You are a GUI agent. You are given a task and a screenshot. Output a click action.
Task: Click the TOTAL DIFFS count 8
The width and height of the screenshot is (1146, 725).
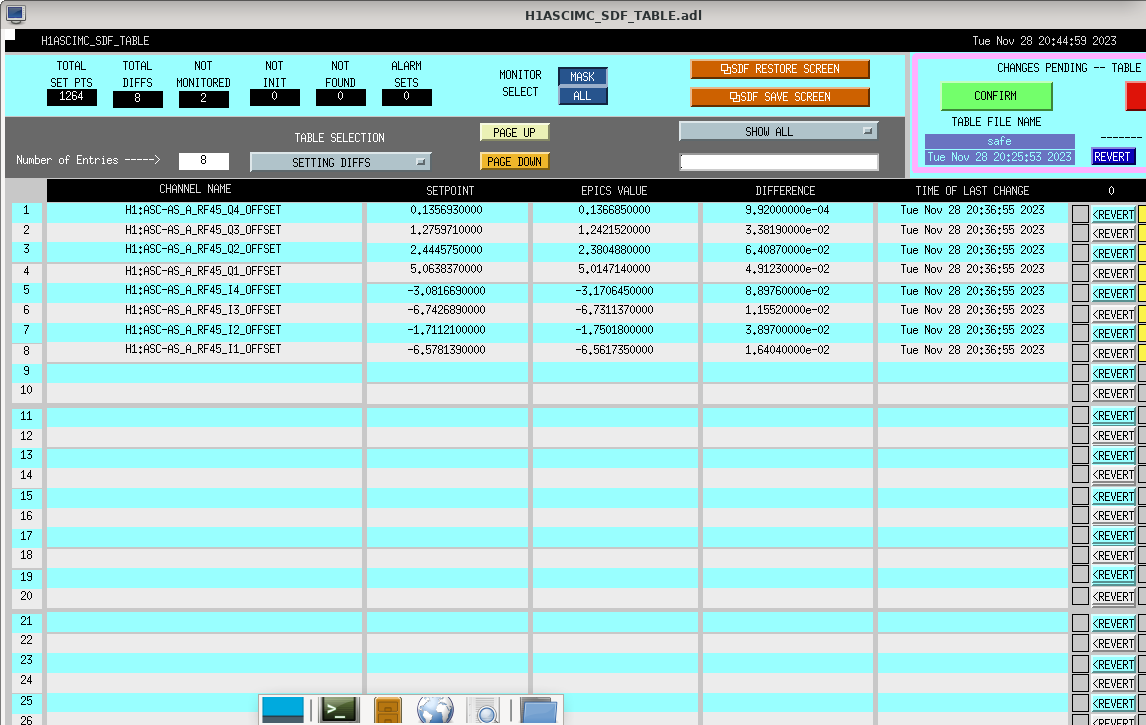click(137, 98)
